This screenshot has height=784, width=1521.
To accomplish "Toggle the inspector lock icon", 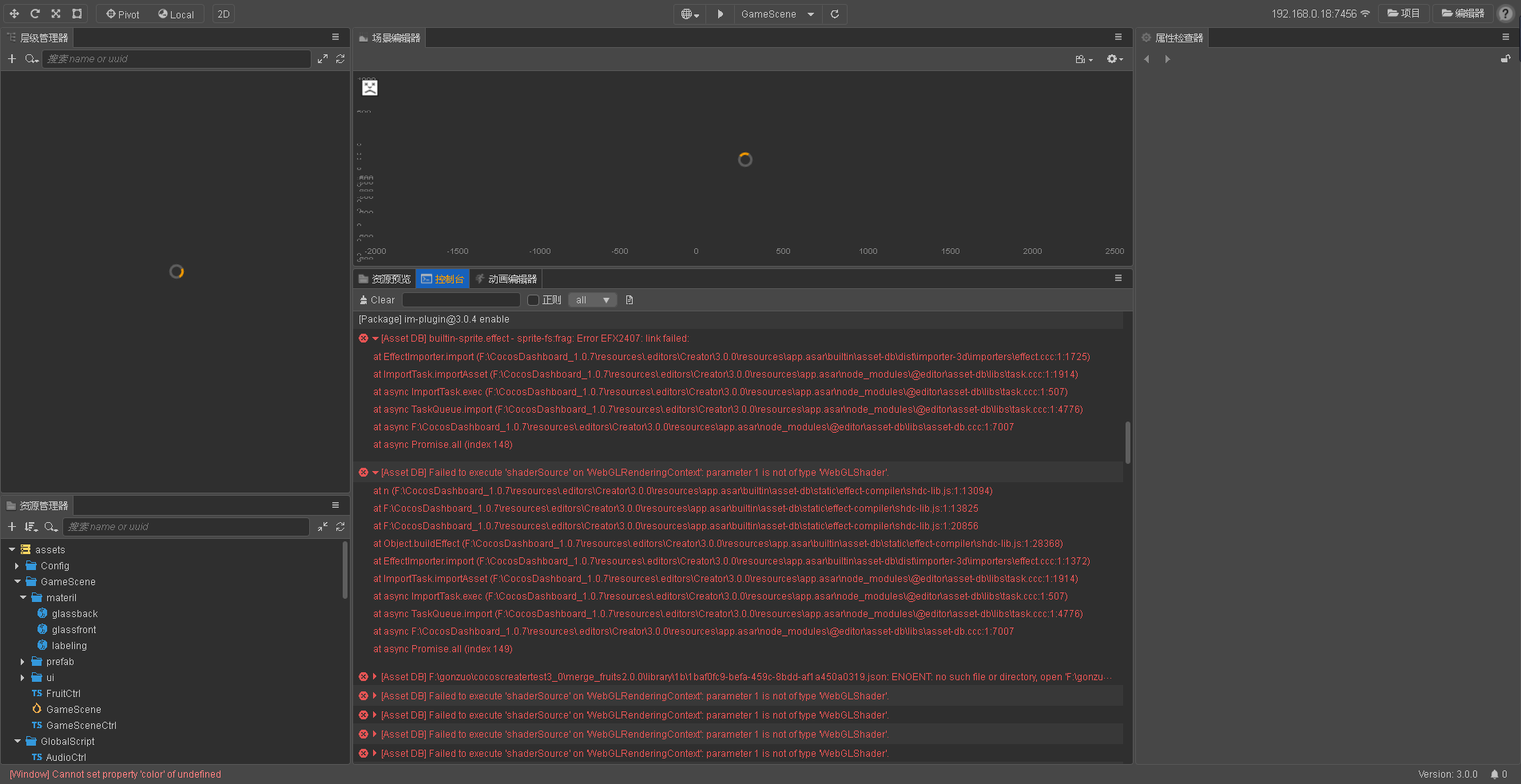I will point(1505,59).
